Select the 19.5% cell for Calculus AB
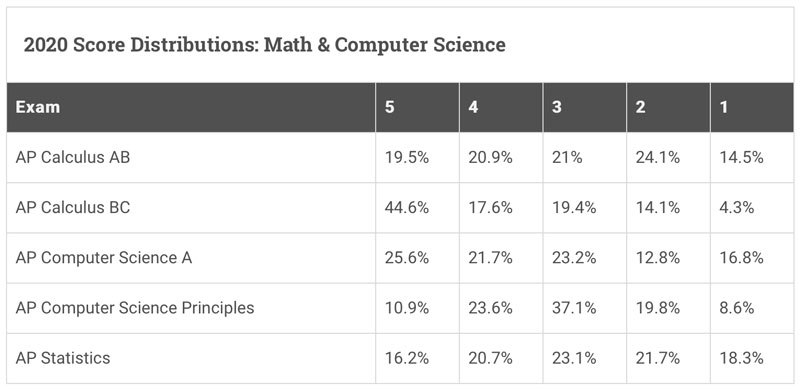Viewport: 800px width, 389px height. point(417,157)
